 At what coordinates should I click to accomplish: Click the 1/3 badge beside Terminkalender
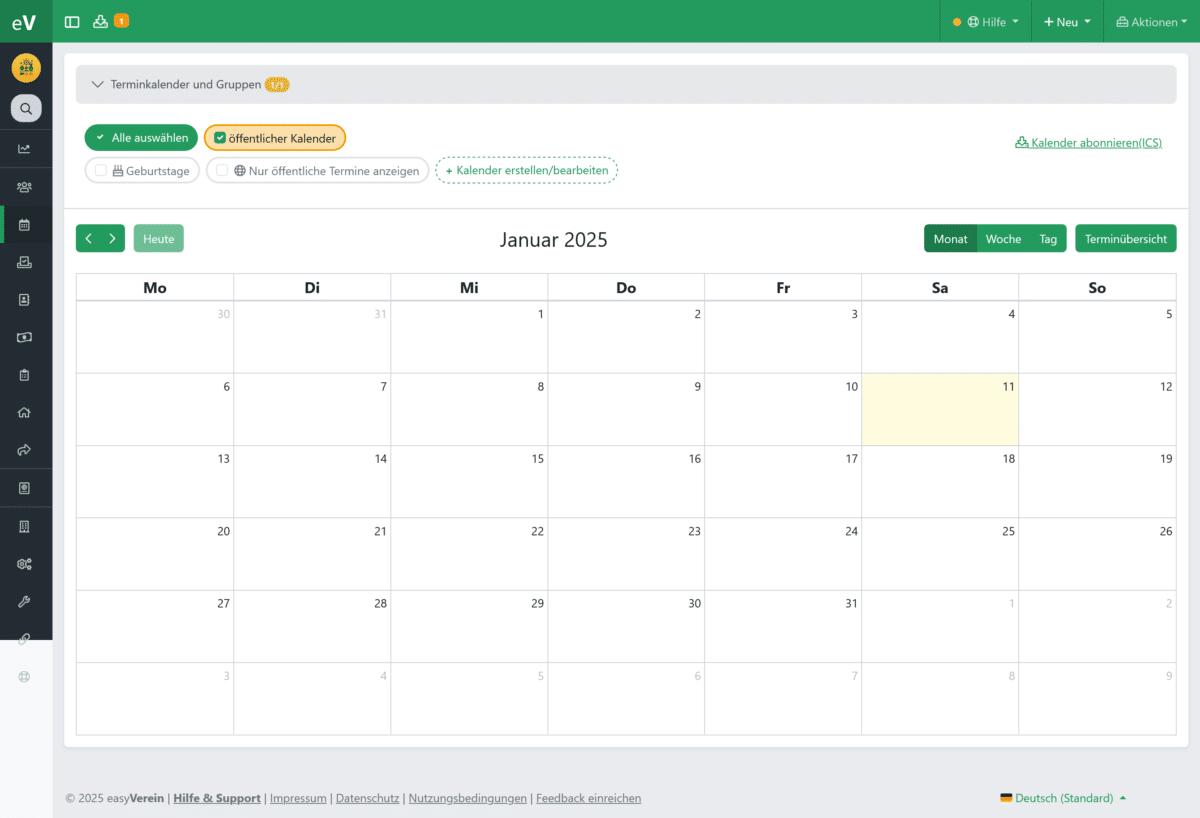277,85
